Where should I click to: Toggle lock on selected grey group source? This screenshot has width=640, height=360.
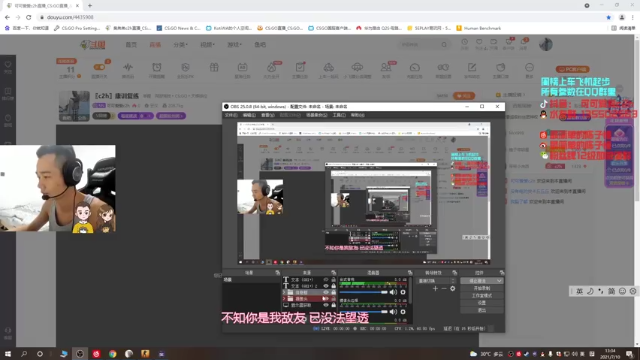(x=333, y=293)
